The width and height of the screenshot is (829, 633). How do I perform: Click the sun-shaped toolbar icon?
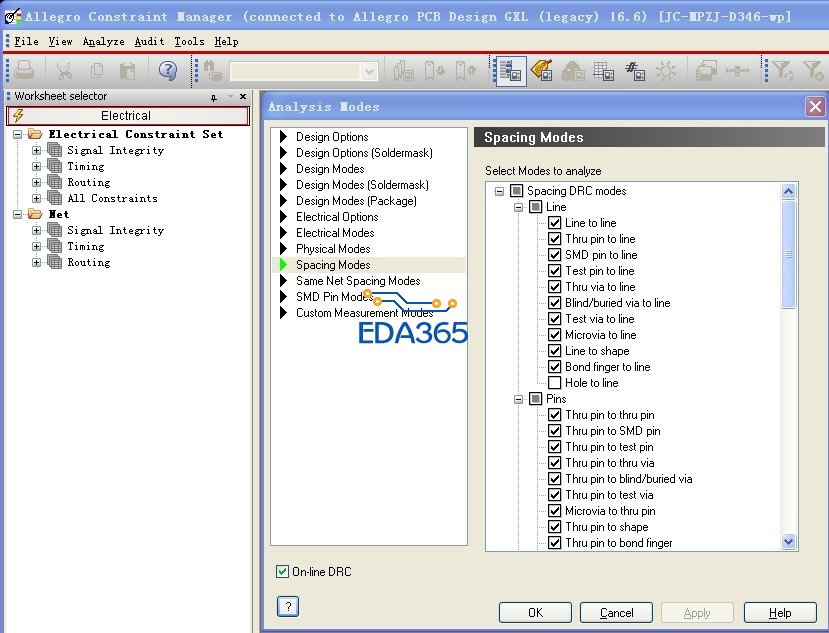tap(665, 70)
